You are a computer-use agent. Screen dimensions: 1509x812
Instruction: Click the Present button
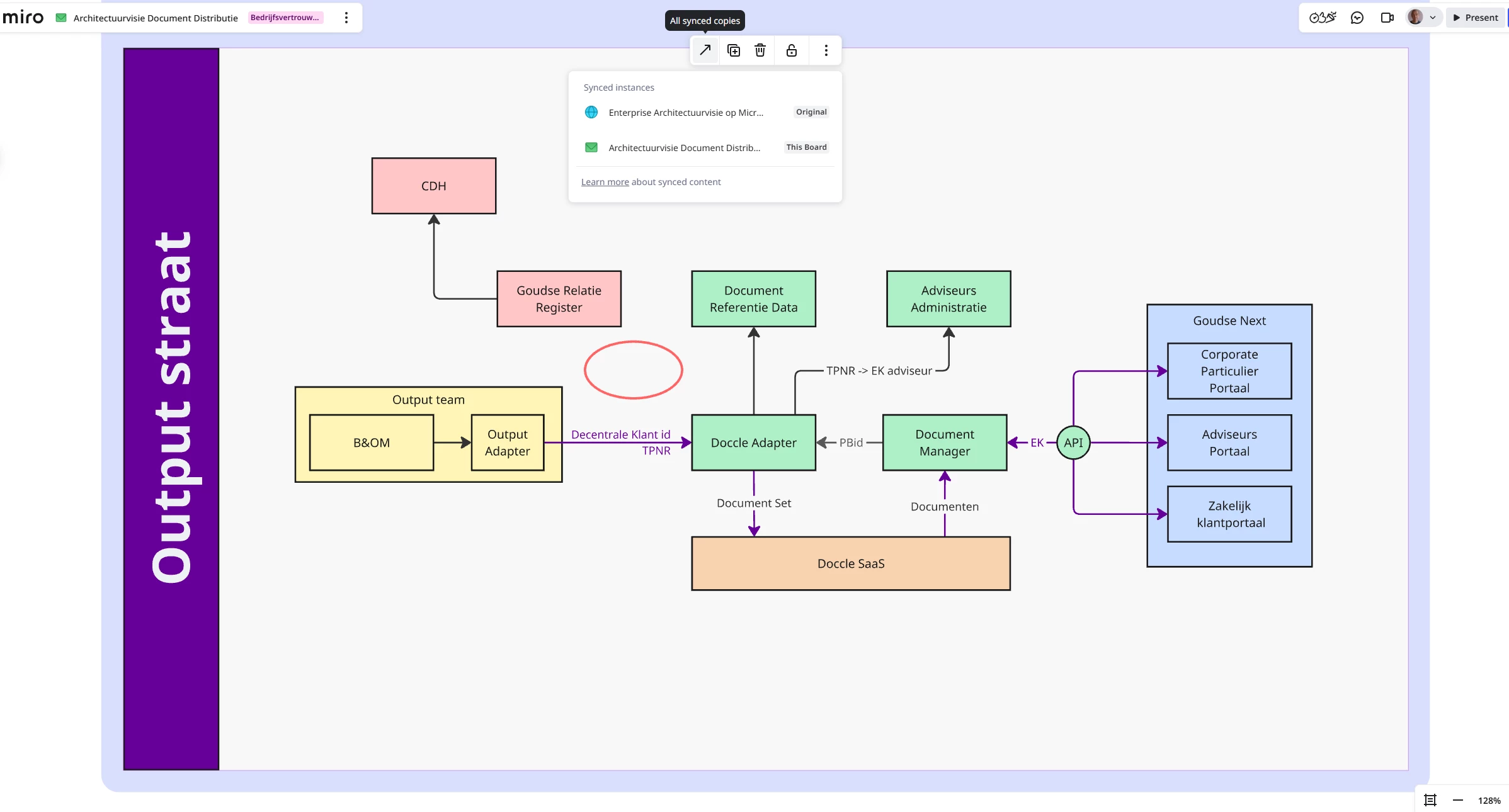point(1476,18)
